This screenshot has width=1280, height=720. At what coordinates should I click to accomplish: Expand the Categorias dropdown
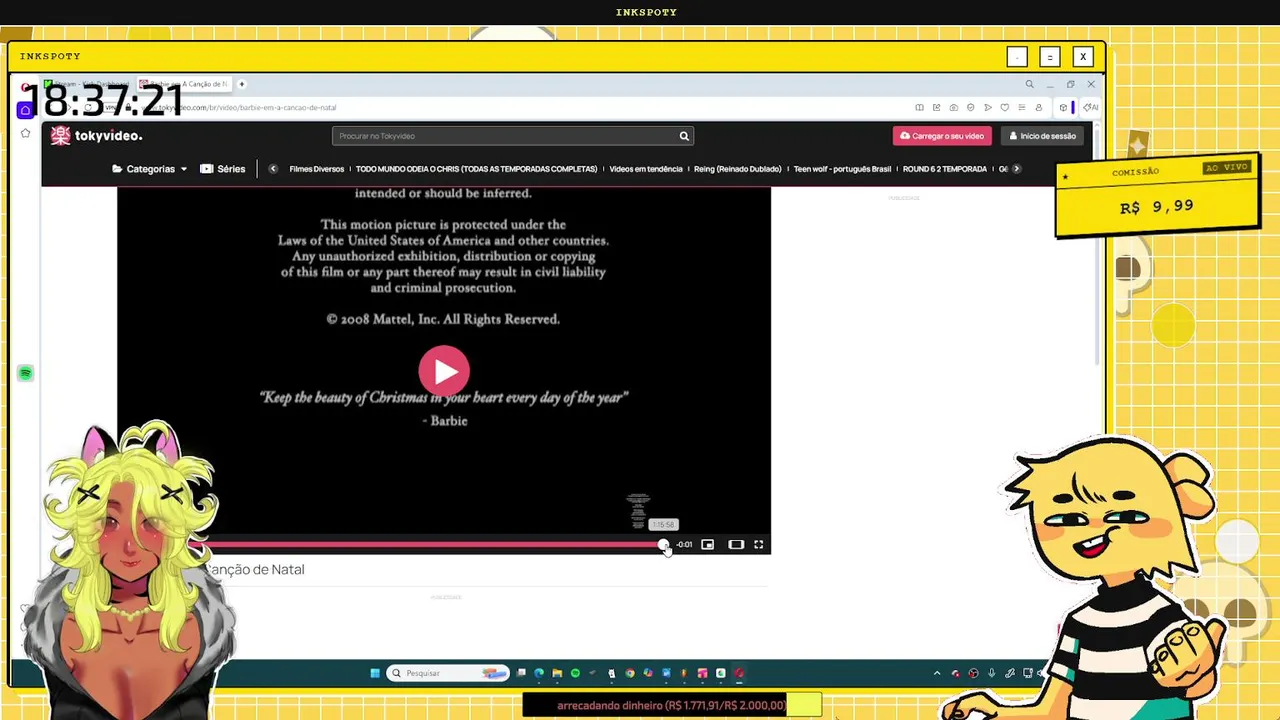(x=150, y=169)
